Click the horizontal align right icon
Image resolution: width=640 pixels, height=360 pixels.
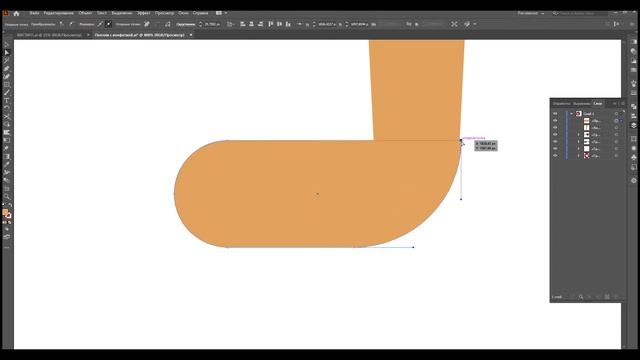point(260,24)
